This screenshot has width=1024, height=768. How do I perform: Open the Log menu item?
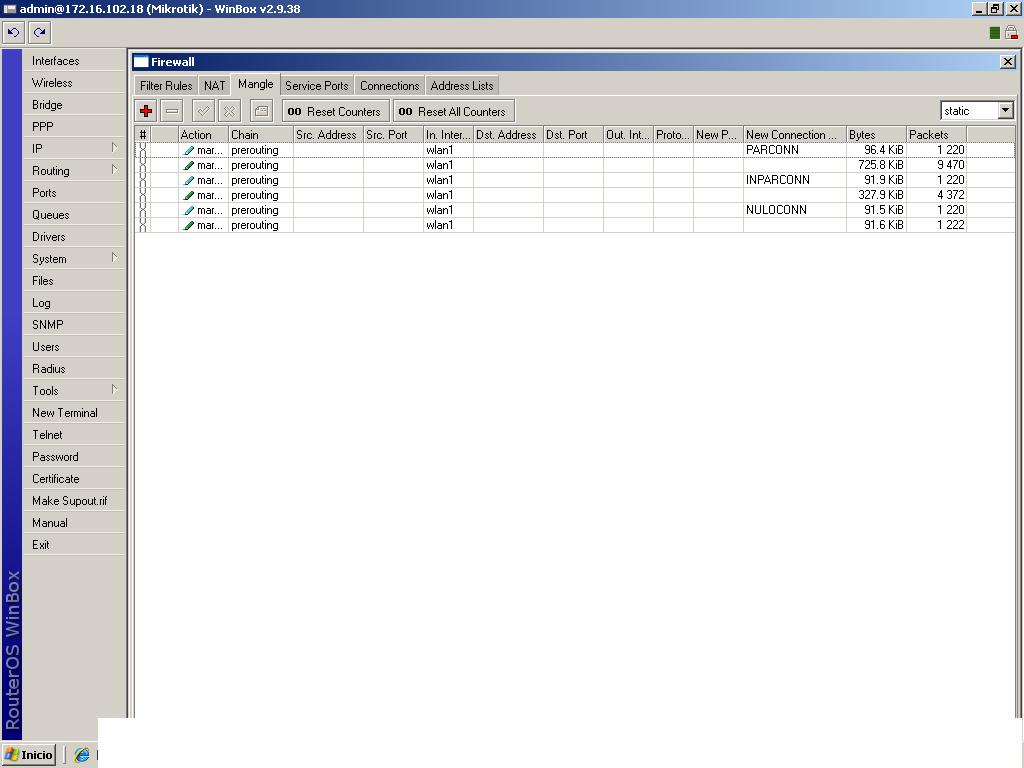74,302
